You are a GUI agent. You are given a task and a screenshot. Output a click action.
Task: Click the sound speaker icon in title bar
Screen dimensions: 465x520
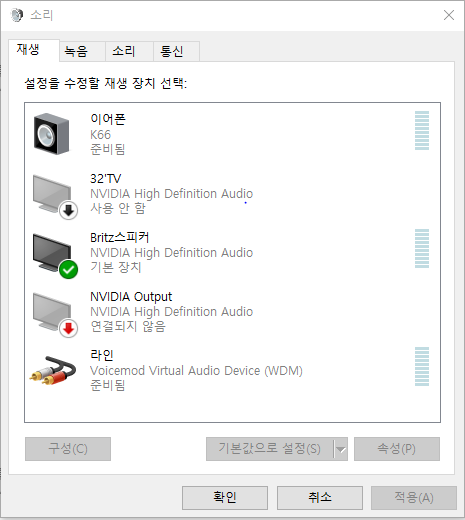coord(17,15)
